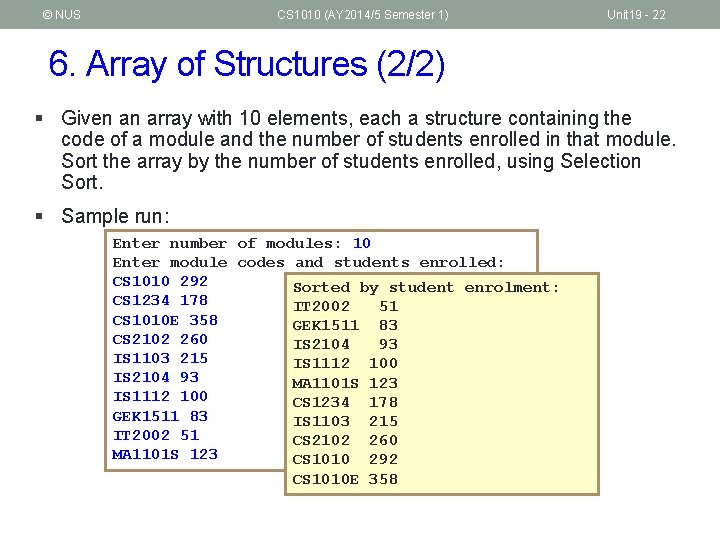Click the sorted row 'GEK1511 83' in yellow box

345,326
